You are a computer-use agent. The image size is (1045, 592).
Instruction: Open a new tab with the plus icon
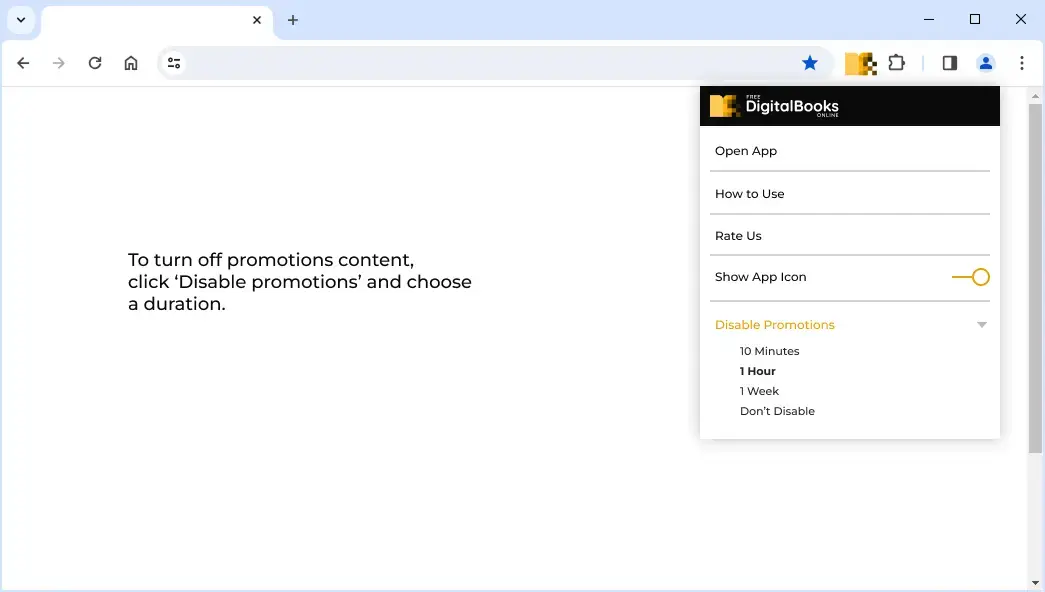pyautogui.click(x=293, y=20)
